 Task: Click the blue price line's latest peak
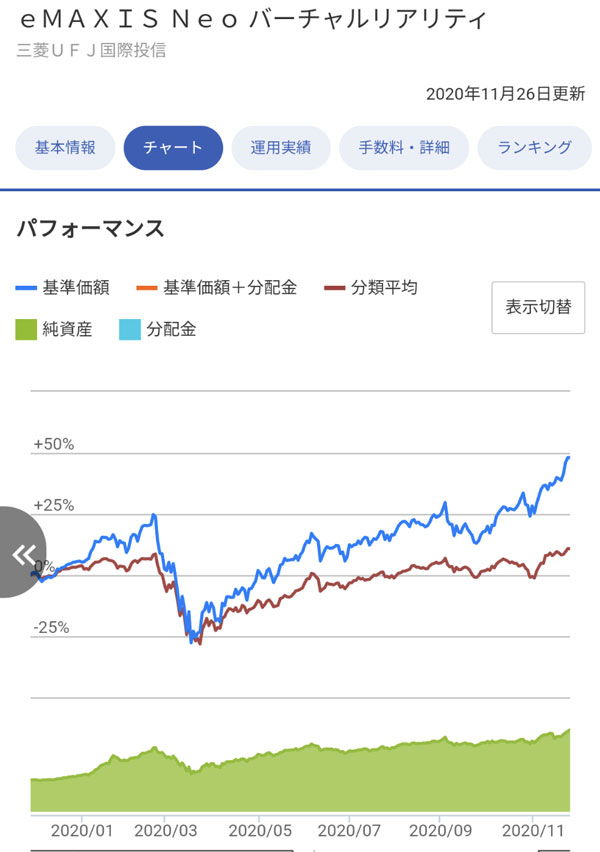[568, 458]
